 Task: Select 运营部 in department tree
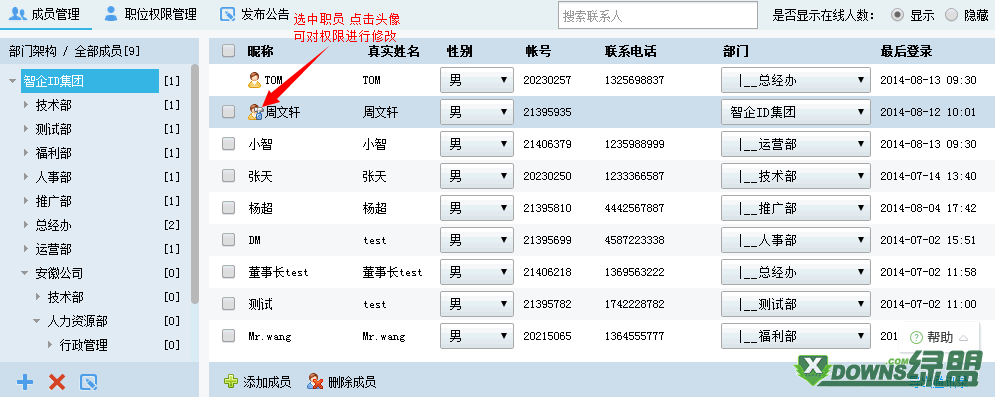point(53,249)
